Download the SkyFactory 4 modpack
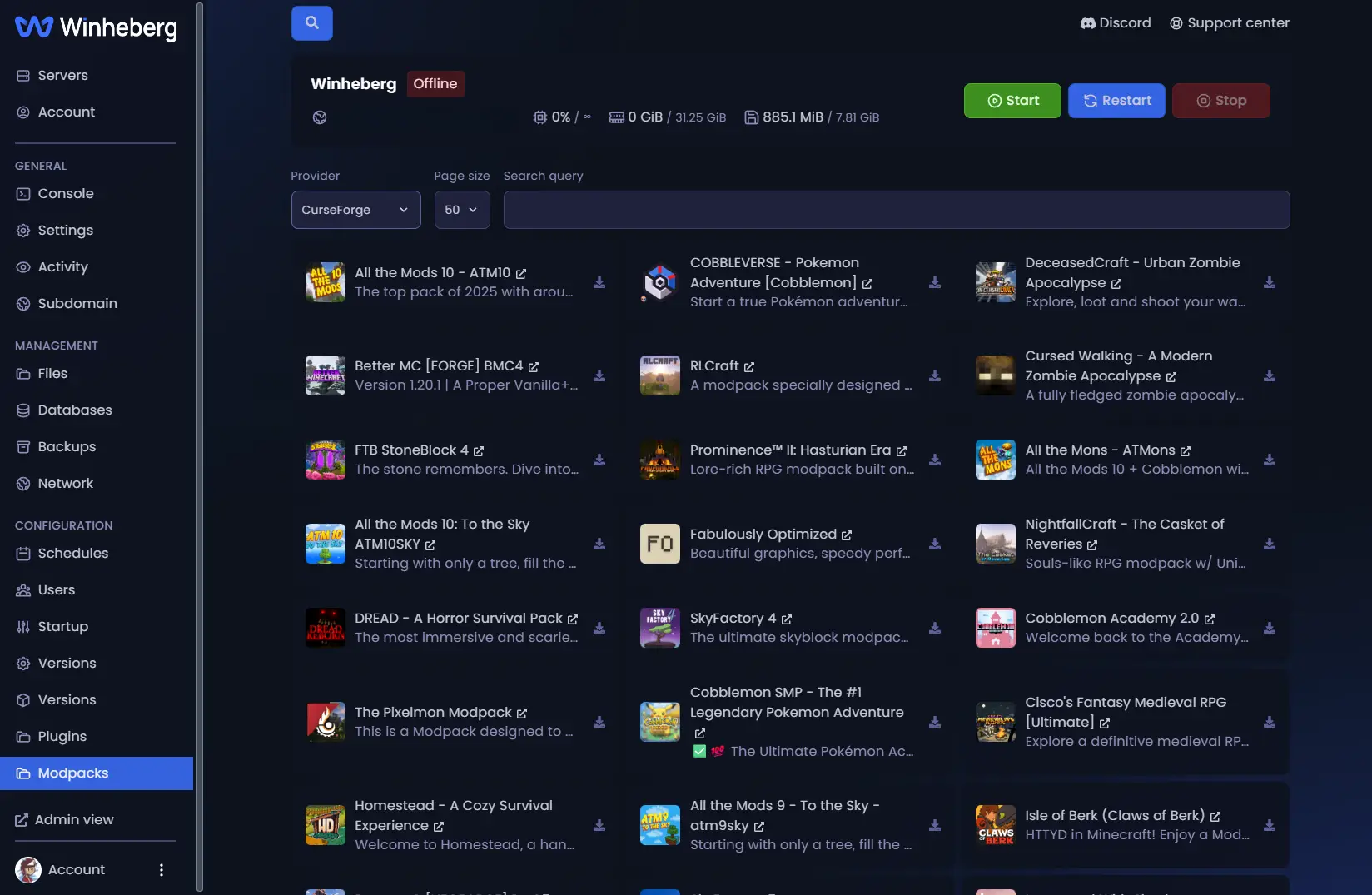 point(935,628)
